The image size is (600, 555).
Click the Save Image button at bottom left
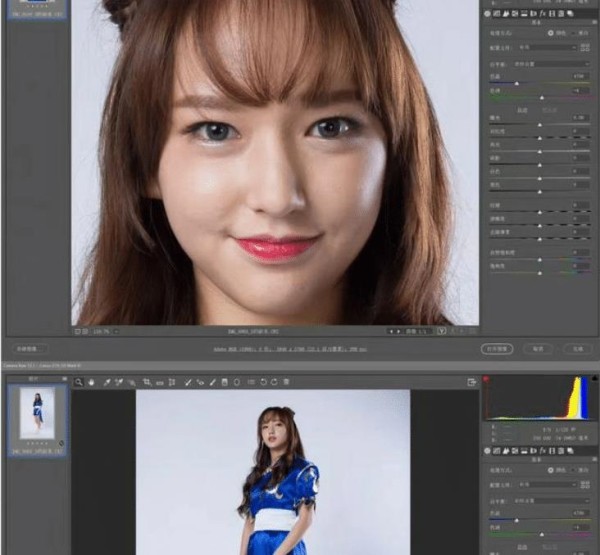tap(32, 349)
